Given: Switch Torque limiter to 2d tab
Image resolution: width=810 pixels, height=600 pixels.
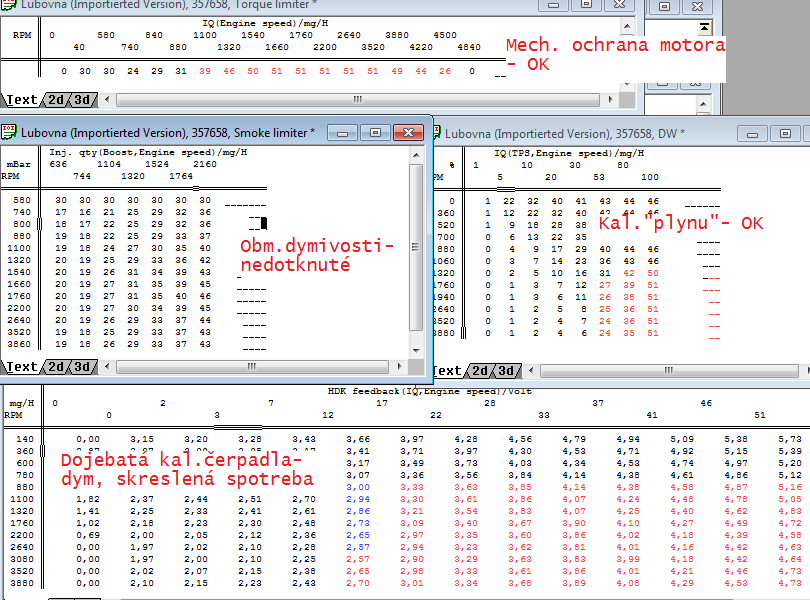Looking at the screenshot, I should (57, 100).
